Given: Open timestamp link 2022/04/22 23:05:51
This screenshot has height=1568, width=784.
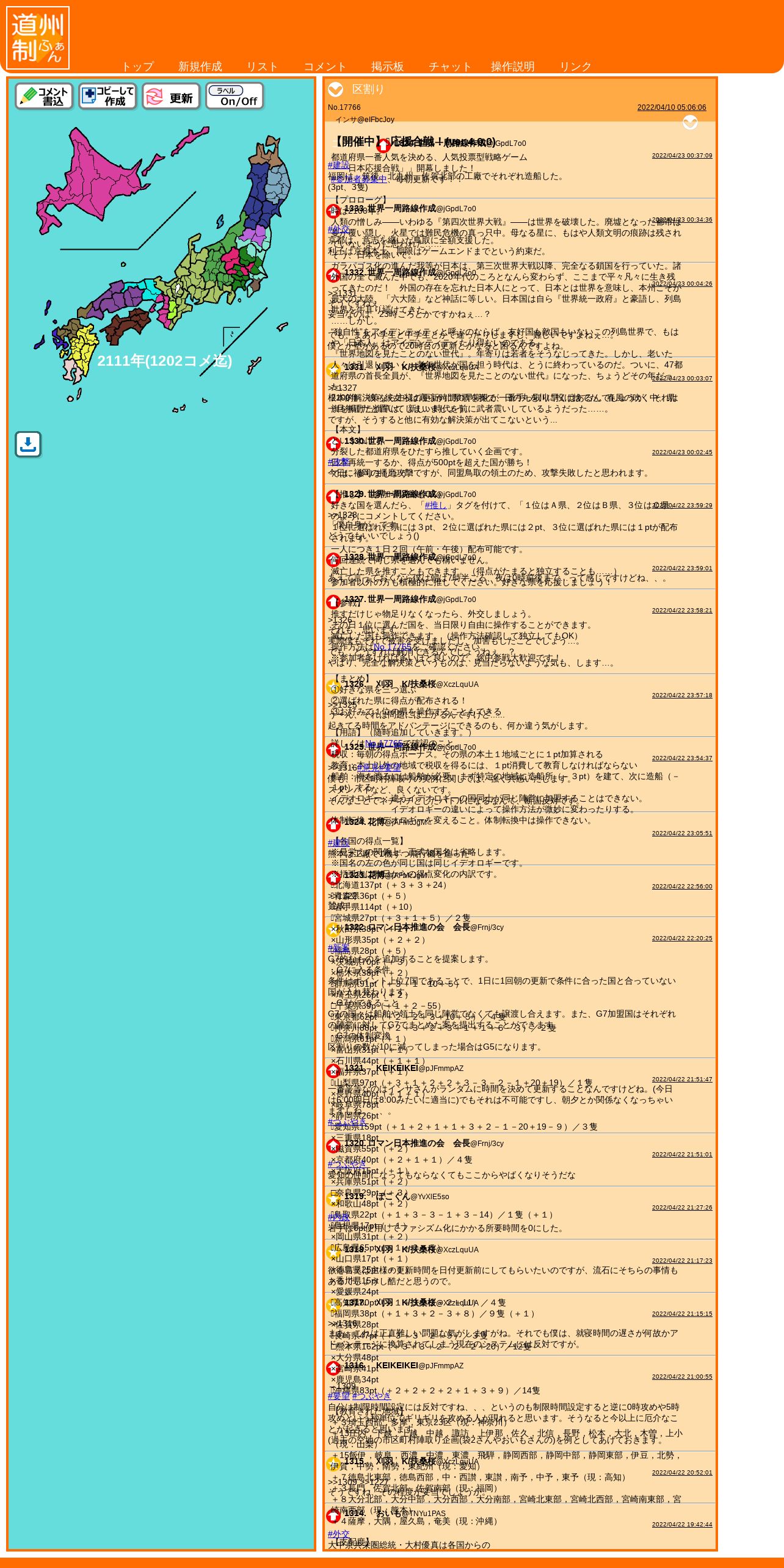Looking at the screenshot, I should click(682, 833).
